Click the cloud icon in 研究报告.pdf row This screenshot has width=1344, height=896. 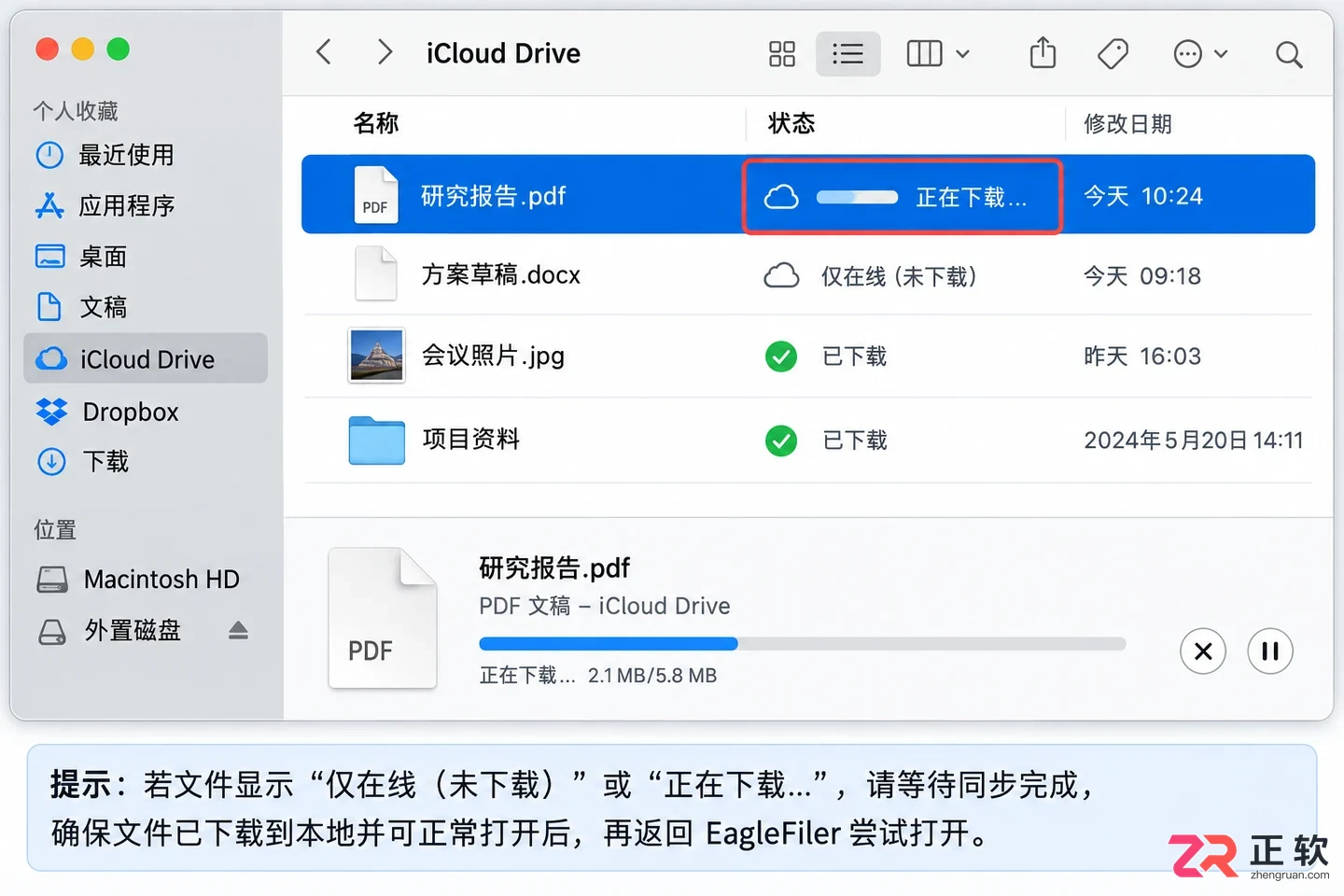click(x=781, y=197)
